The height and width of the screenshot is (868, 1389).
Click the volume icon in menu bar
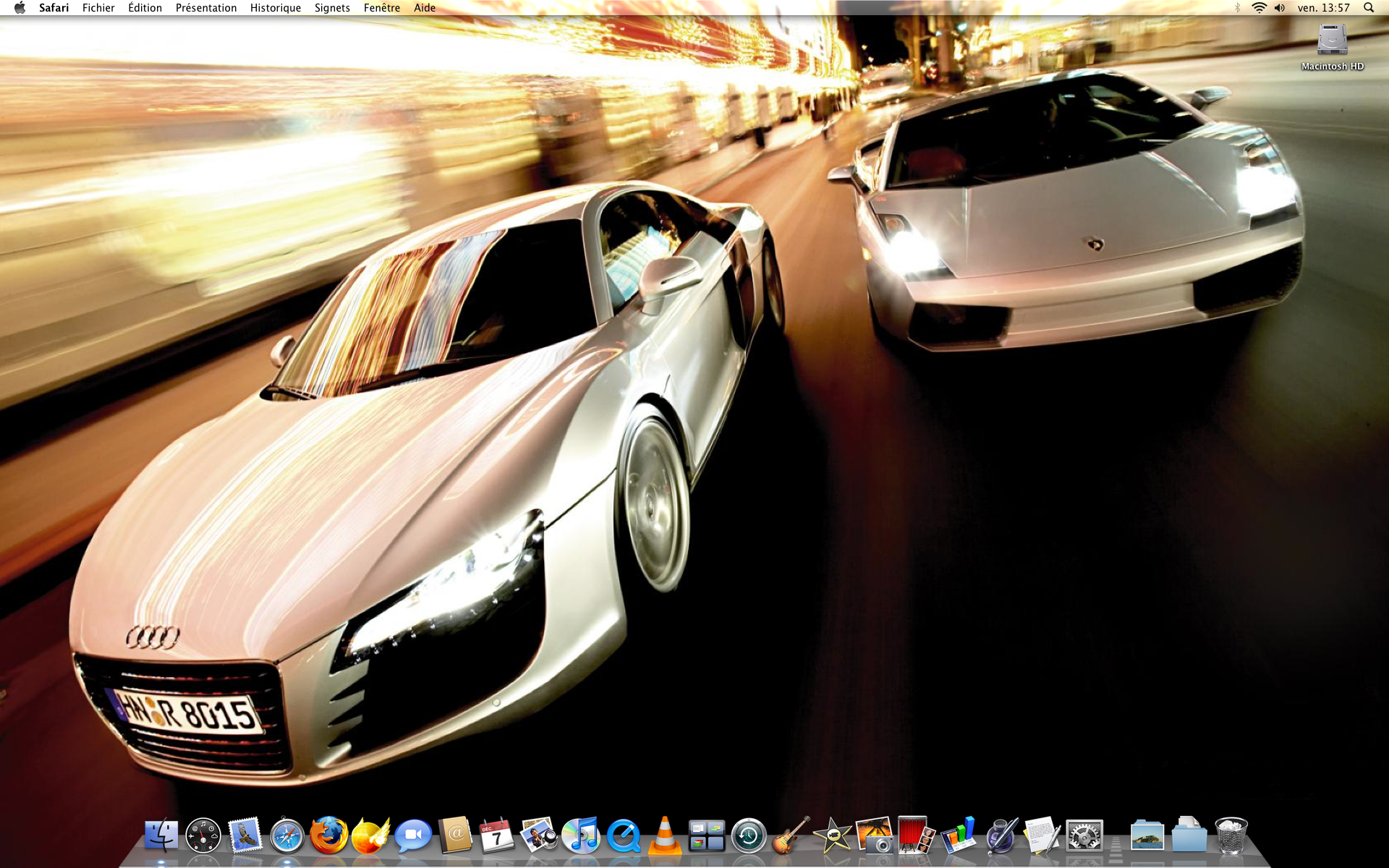[x=1280, y=8]
